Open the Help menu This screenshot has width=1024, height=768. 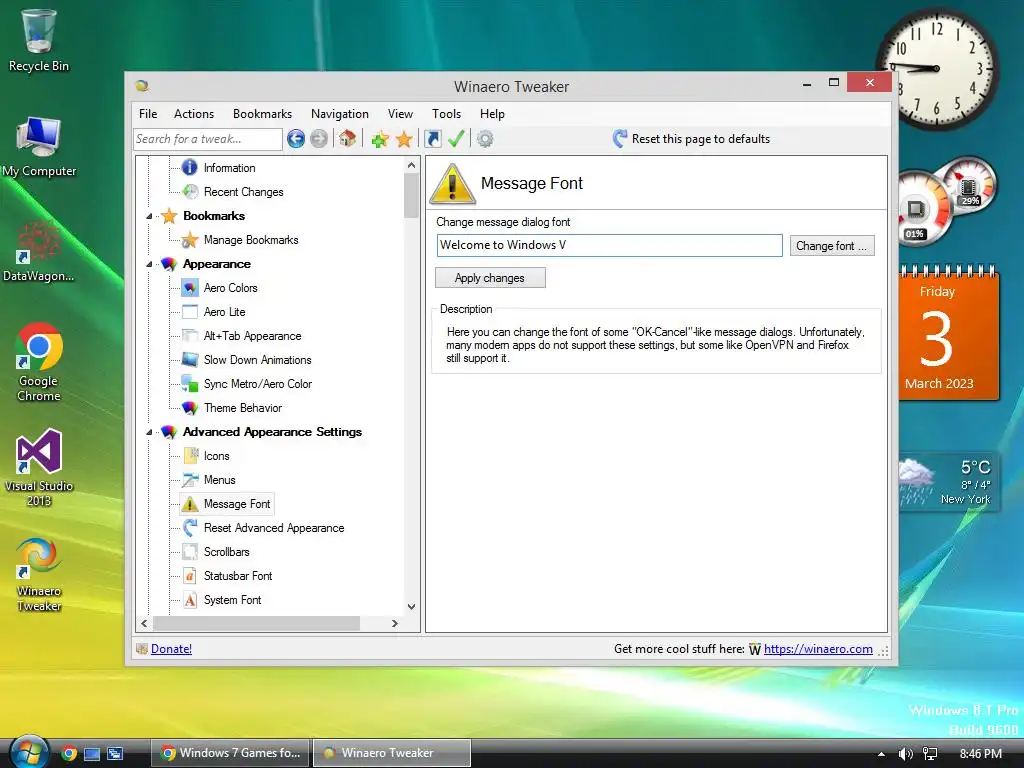(492, 114)
